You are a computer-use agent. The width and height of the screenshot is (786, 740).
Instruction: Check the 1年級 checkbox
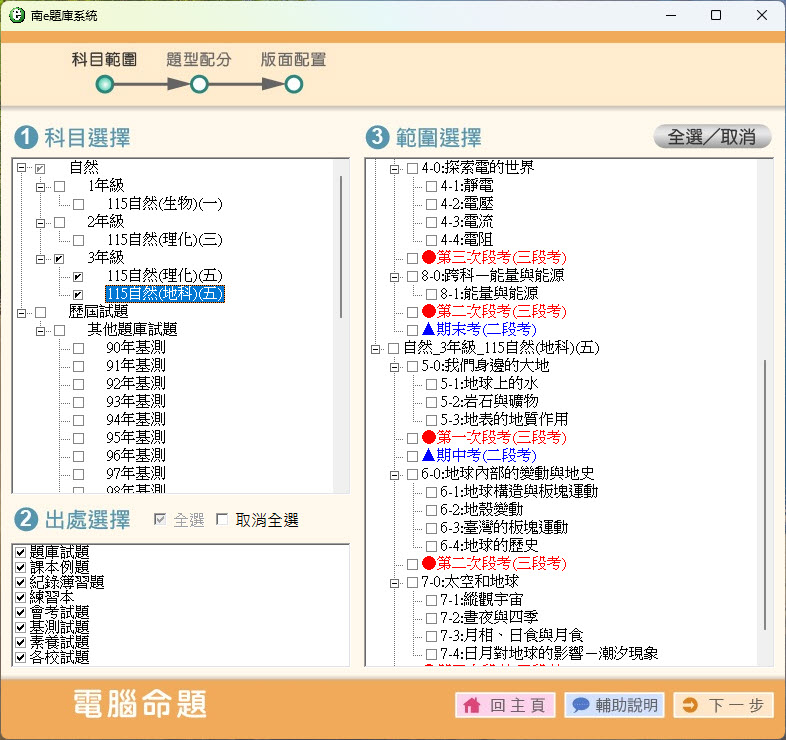(x=60, y=187)
